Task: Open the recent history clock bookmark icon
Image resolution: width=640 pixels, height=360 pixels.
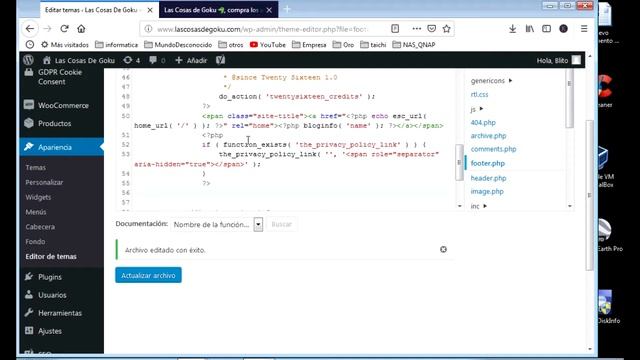Action: [x=30, y=44]
